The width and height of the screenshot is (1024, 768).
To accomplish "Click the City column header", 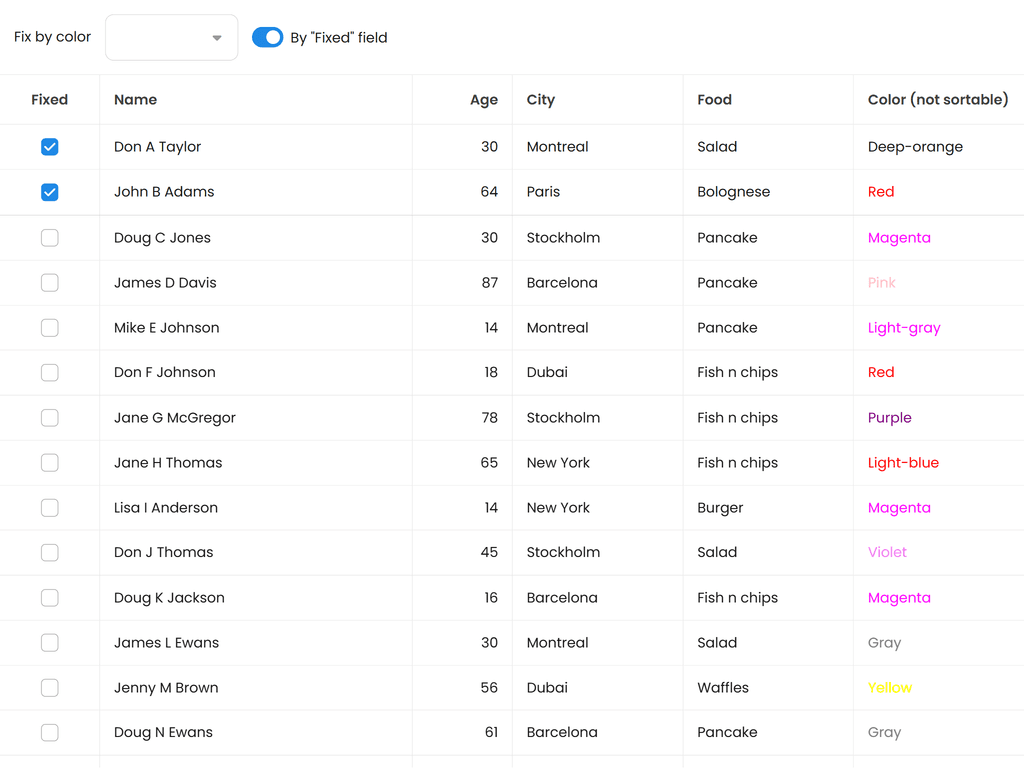I will point(540,100).
